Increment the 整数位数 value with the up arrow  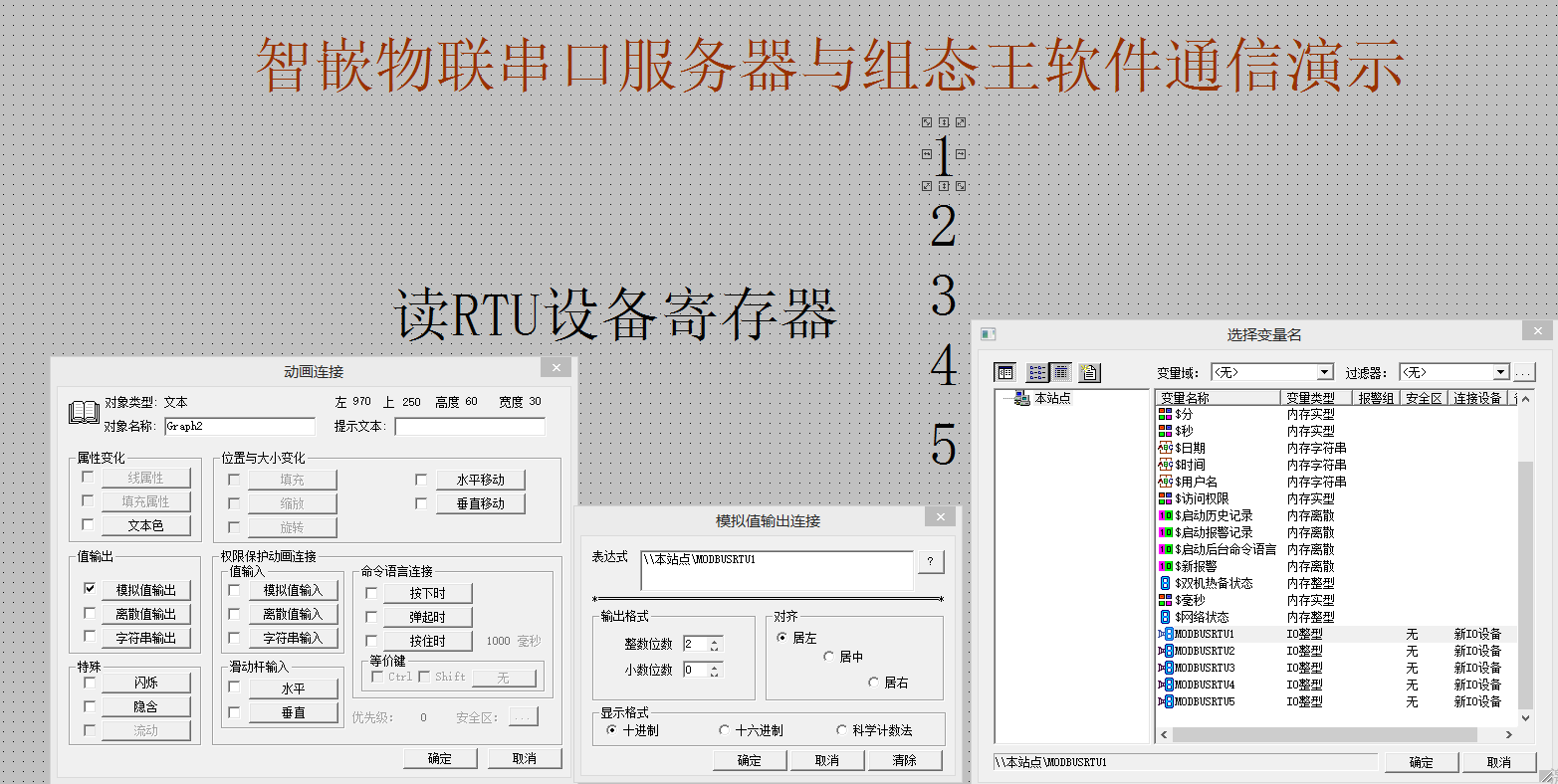[x=714, y=640]
